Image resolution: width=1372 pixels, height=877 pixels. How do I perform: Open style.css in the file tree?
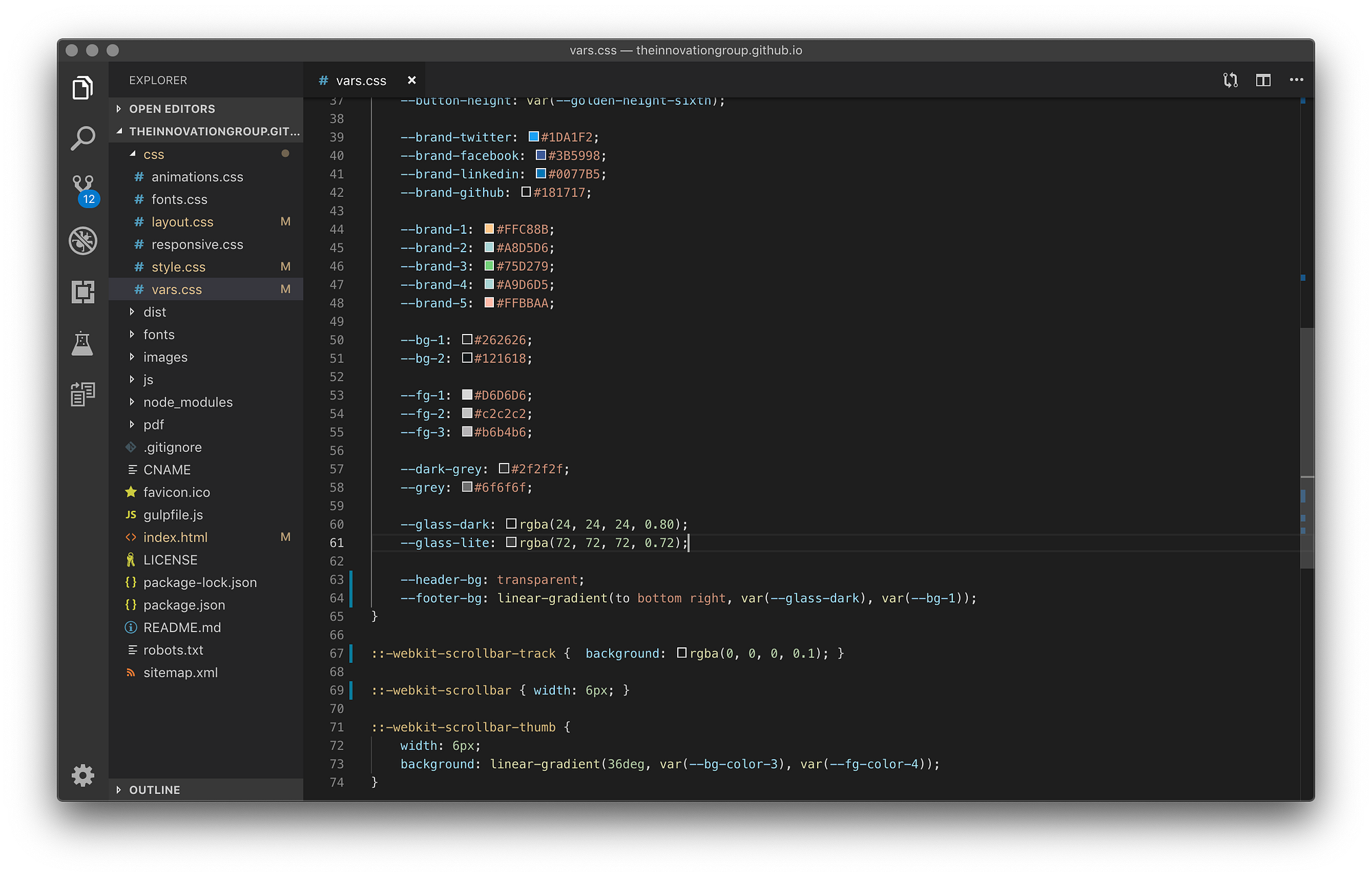pyautogui.click(x=178, y=267)
